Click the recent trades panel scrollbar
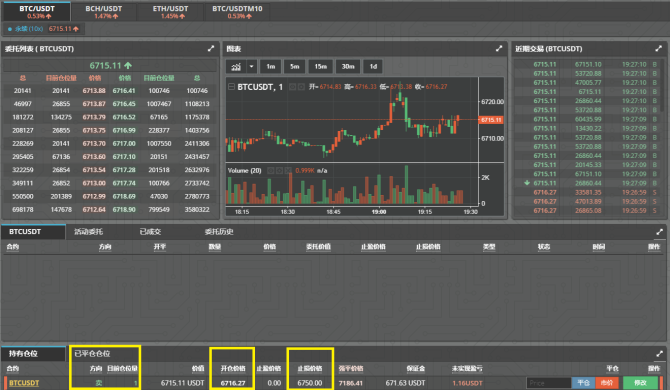670x390 pixels. click(x=663, y=85)
